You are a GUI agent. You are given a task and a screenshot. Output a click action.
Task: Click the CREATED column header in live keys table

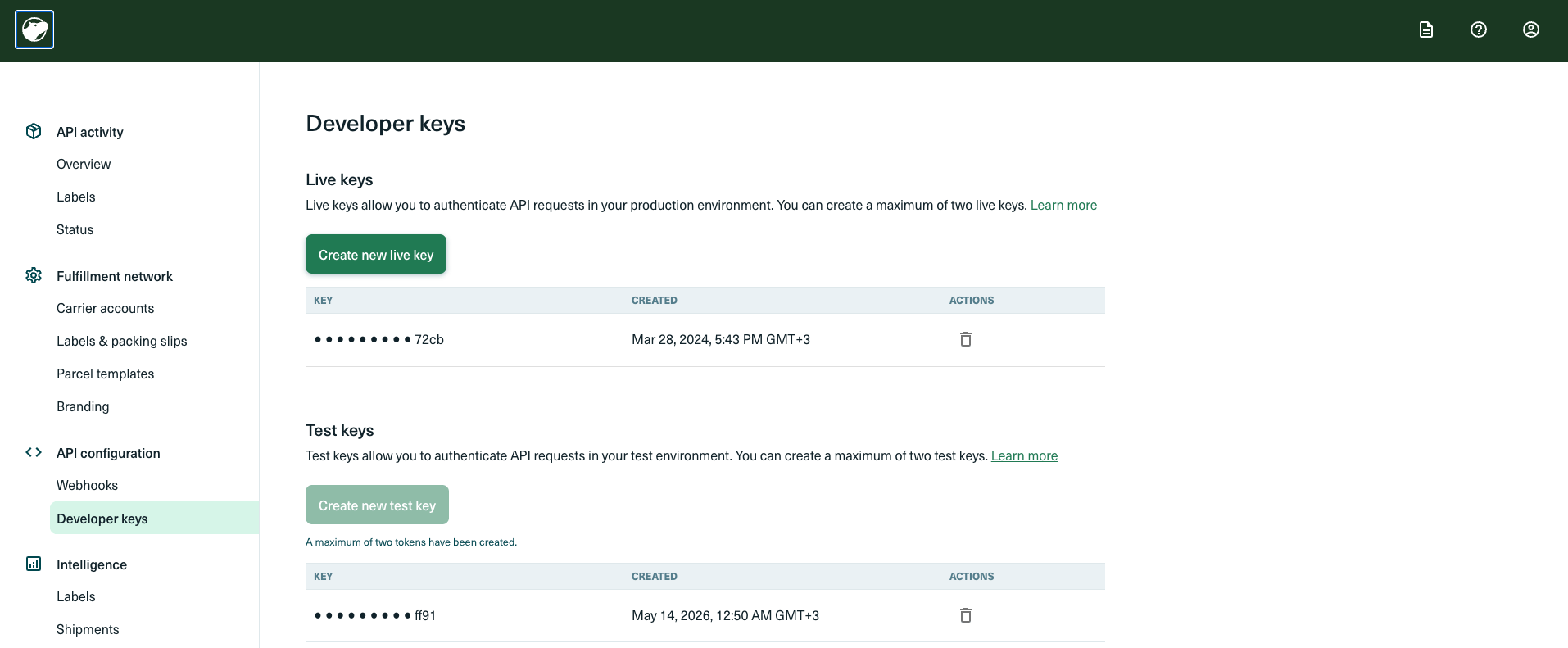[x=655, y=301]
